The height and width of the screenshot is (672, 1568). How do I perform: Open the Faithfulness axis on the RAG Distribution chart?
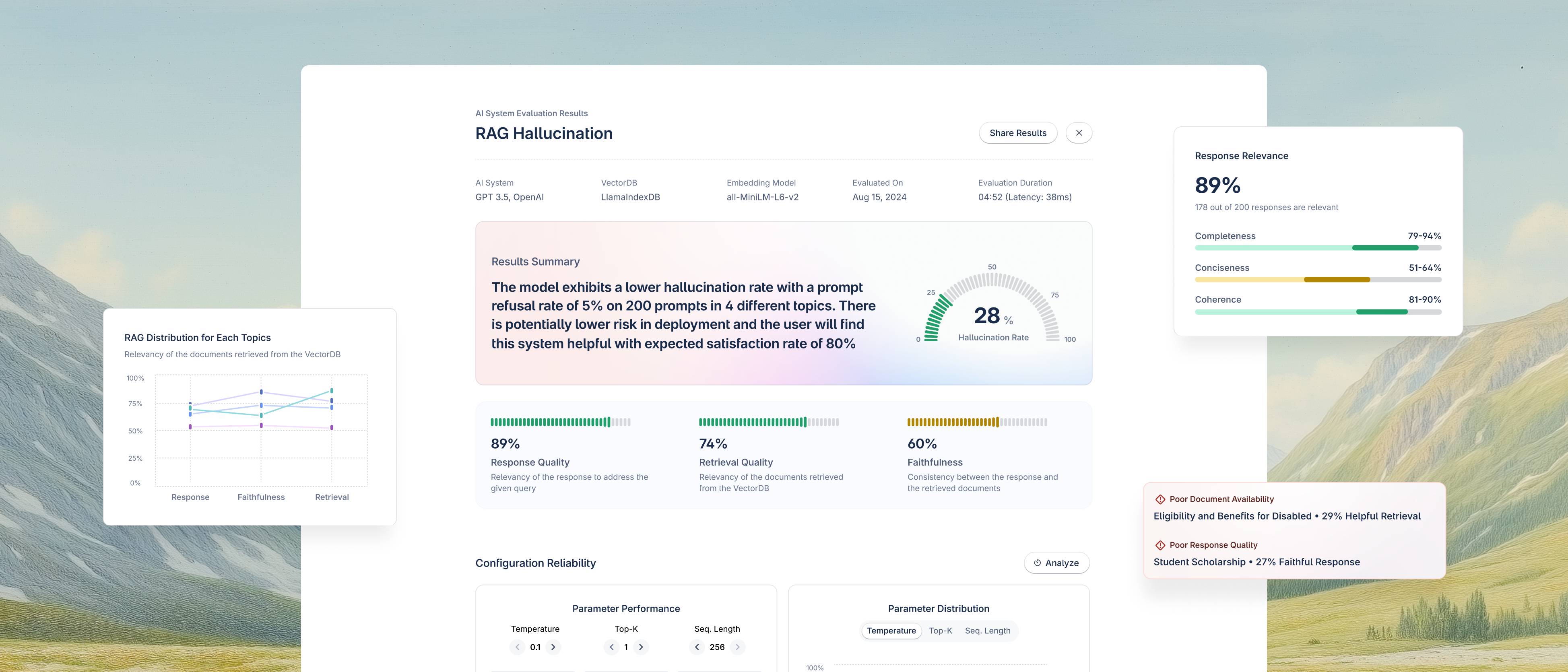(x=261, y=497)
